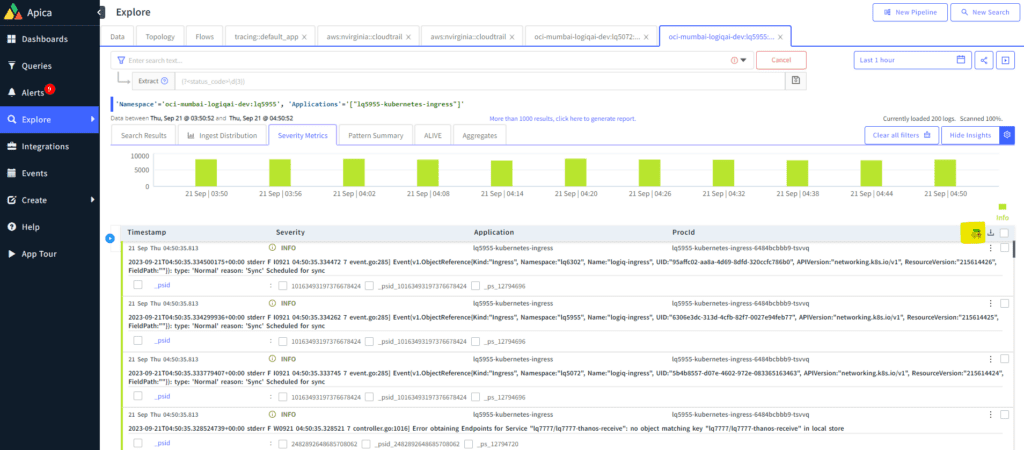Toggle the select-all checkbox in table header
Viewport: 1024px width, 450px height.
click(x=1004, y=233)
